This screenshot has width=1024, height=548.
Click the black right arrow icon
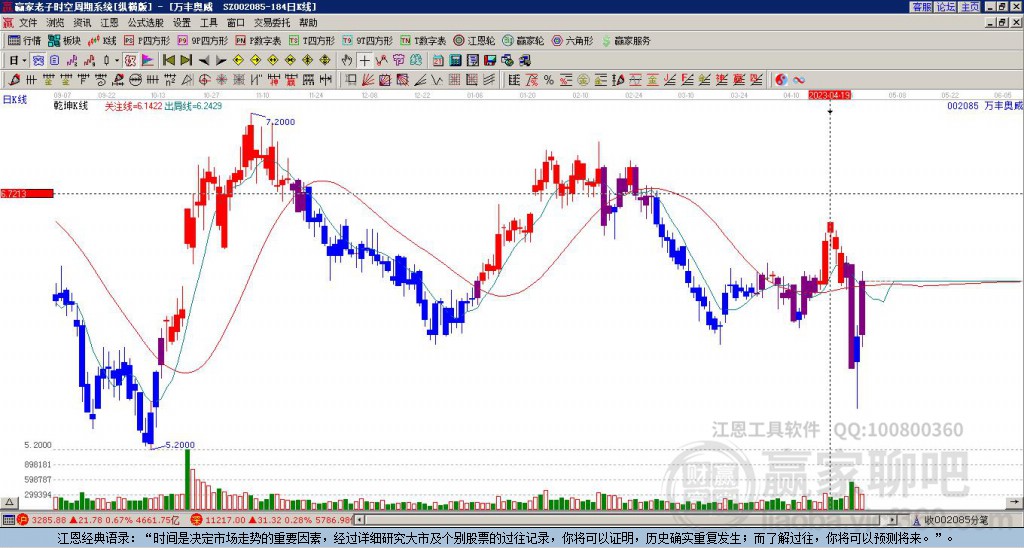click(x=221, y=61)
